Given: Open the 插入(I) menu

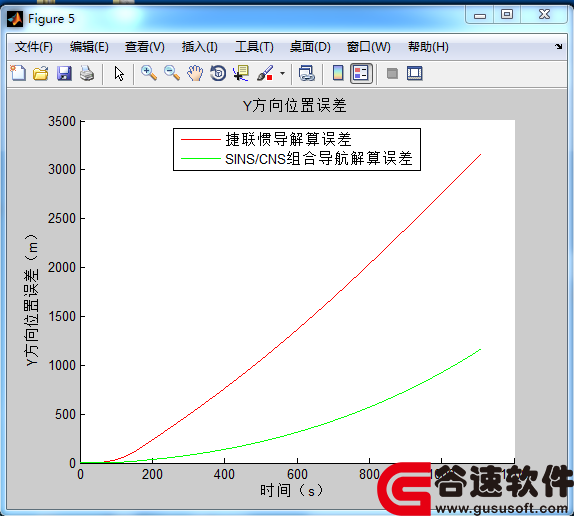Looking at the screenshot, I should pyautogui.click(x=200, y=47).
